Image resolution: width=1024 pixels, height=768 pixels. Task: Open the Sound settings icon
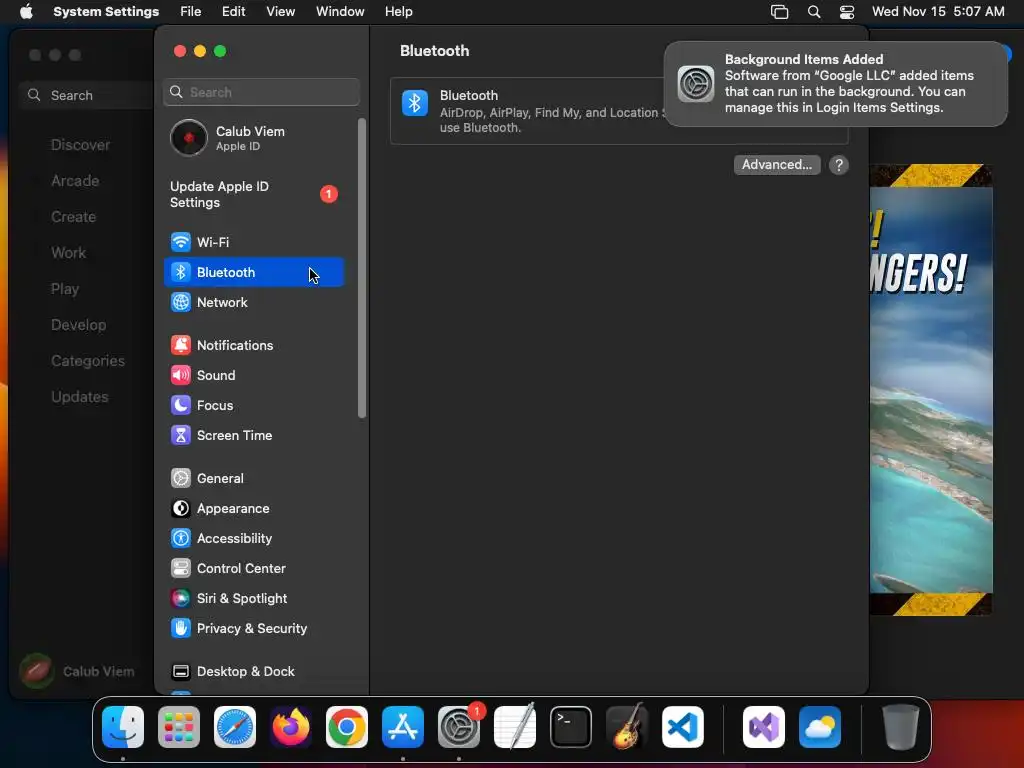[x=181, y=376]
